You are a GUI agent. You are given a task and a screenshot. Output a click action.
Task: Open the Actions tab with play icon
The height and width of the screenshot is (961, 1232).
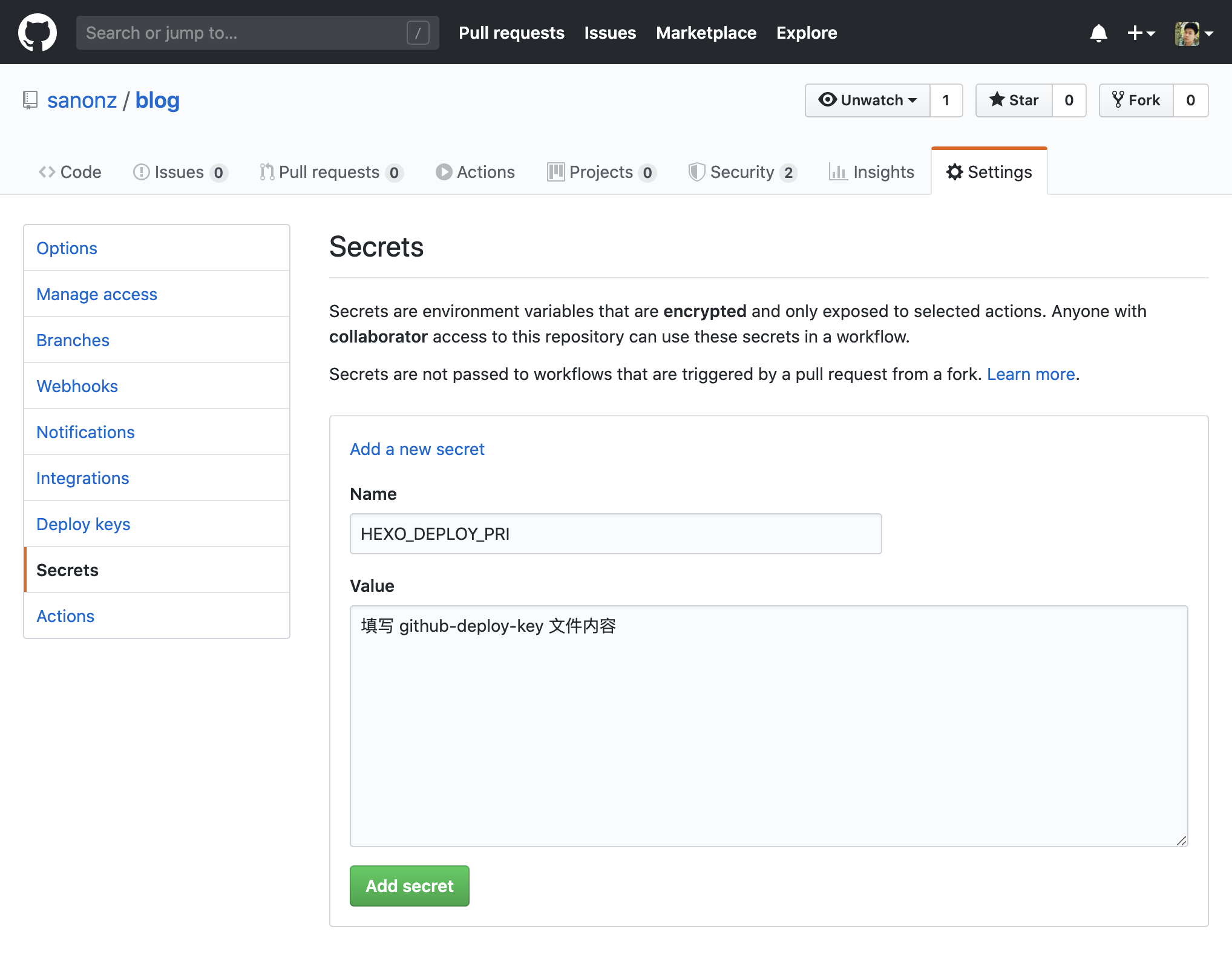[476, 172]
